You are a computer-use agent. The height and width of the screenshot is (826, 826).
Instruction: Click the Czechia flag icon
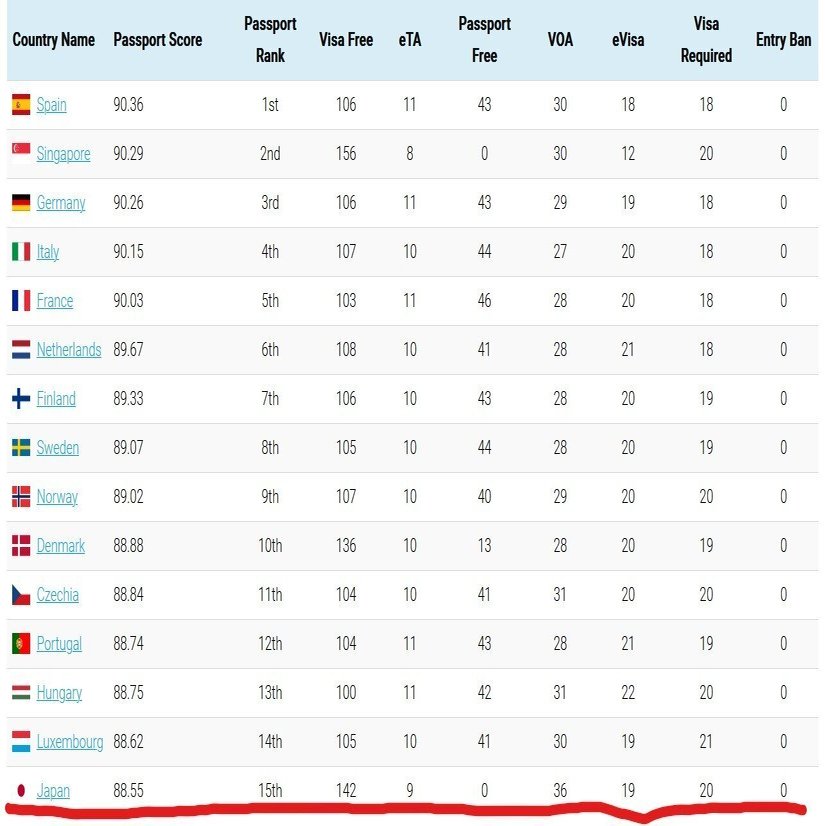21,595
